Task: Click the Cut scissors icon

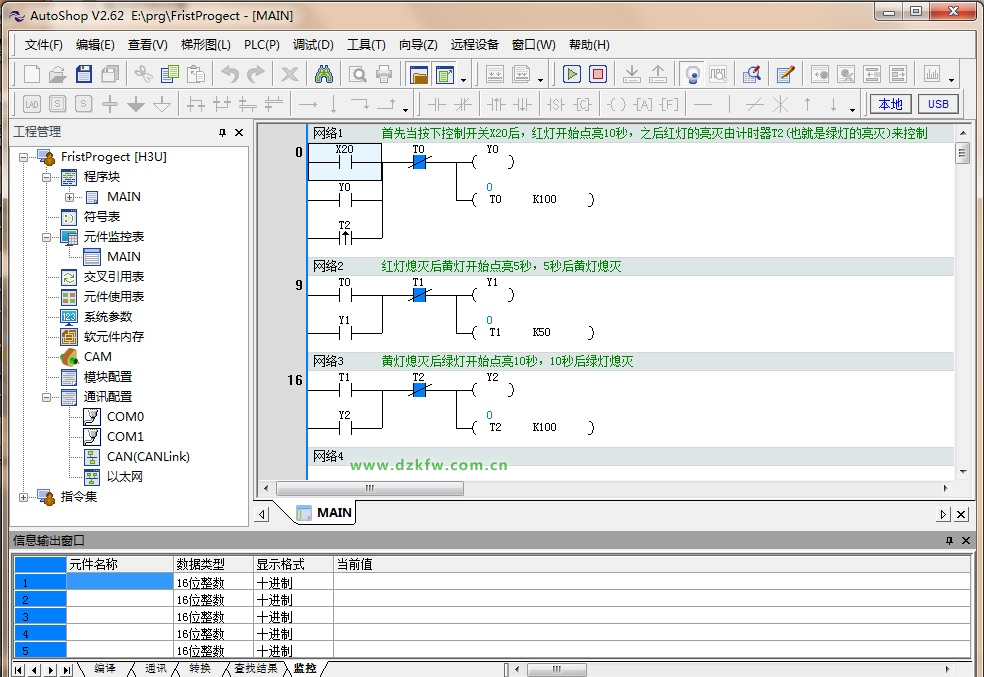Action: coord(143,74)
